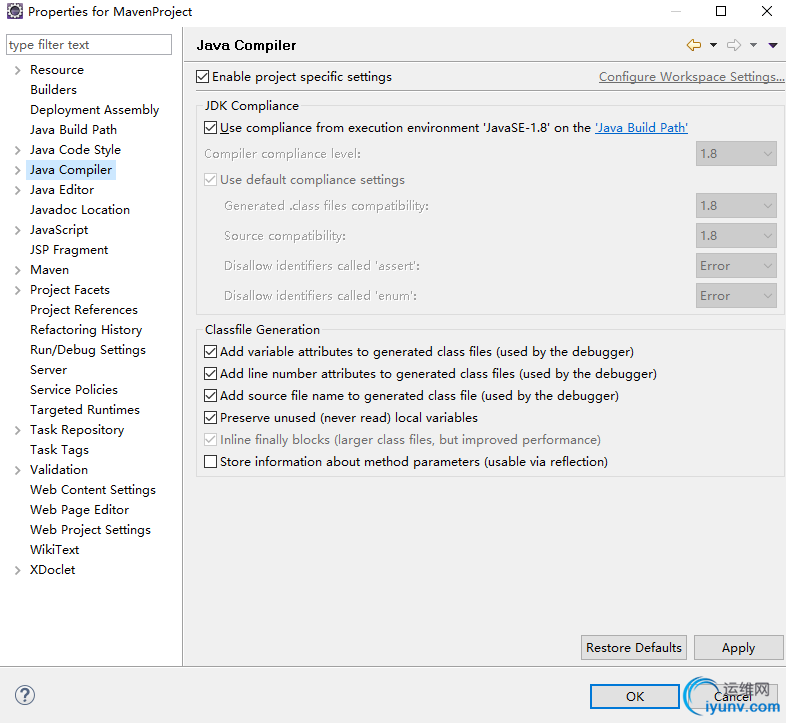786x723 pixels.
Task: Expand the XDoclet tree node
Action: click(18, 571)
